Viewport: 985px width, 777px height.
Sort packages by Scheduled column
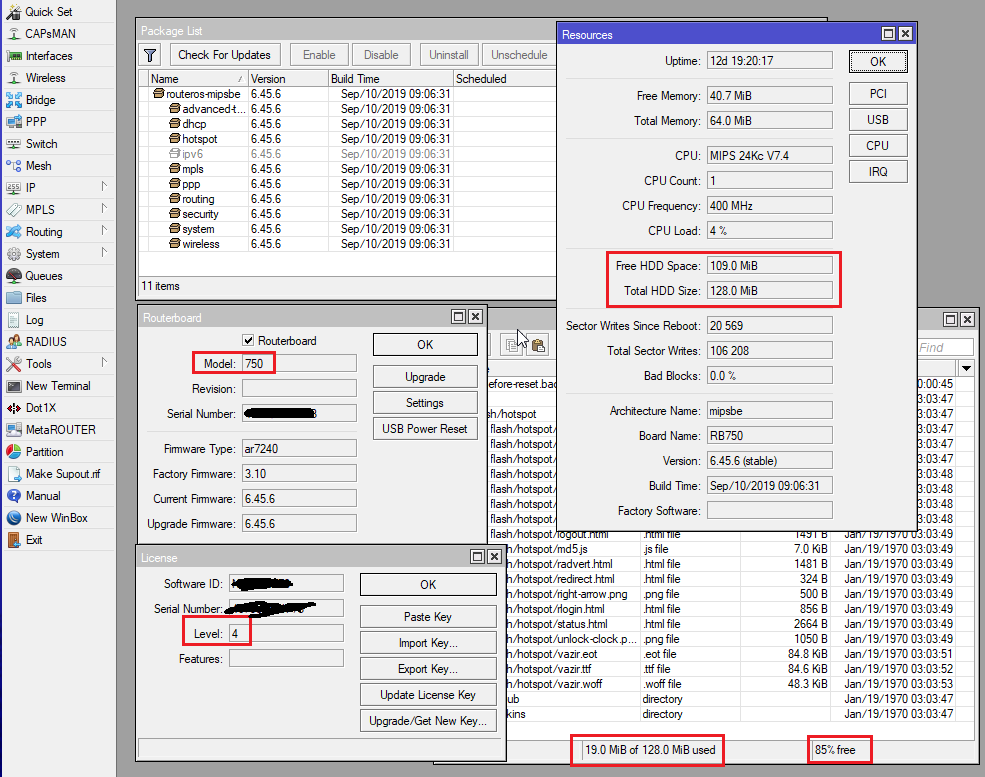pyautogui.click(x=504, y=79)
